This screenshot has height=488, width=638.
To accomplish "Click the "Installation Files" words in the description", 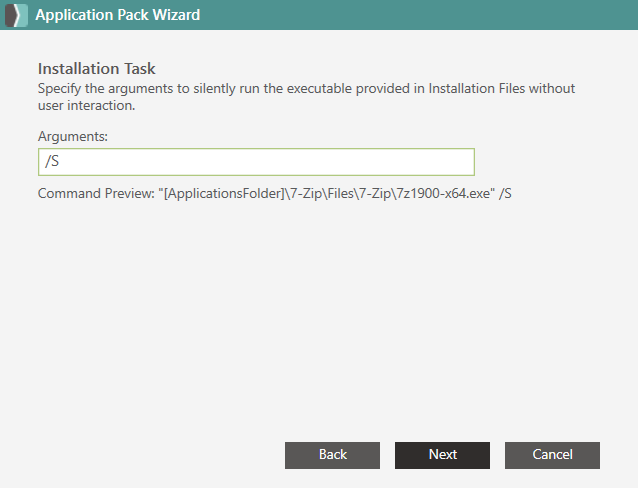I will [x=477, y=88].
